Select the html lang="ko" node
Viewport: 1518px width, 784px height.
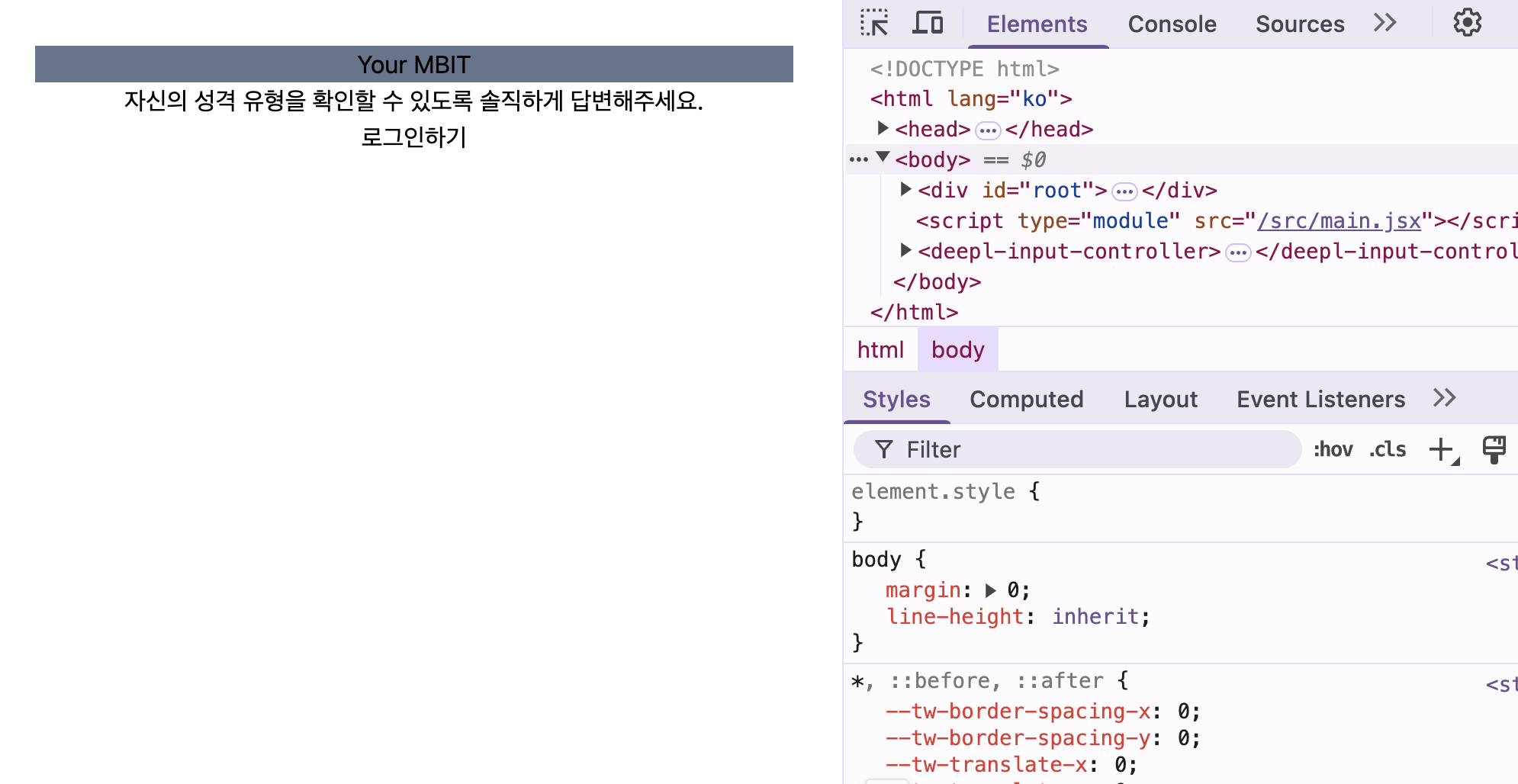pyautogui.click(x=971, y=99)
